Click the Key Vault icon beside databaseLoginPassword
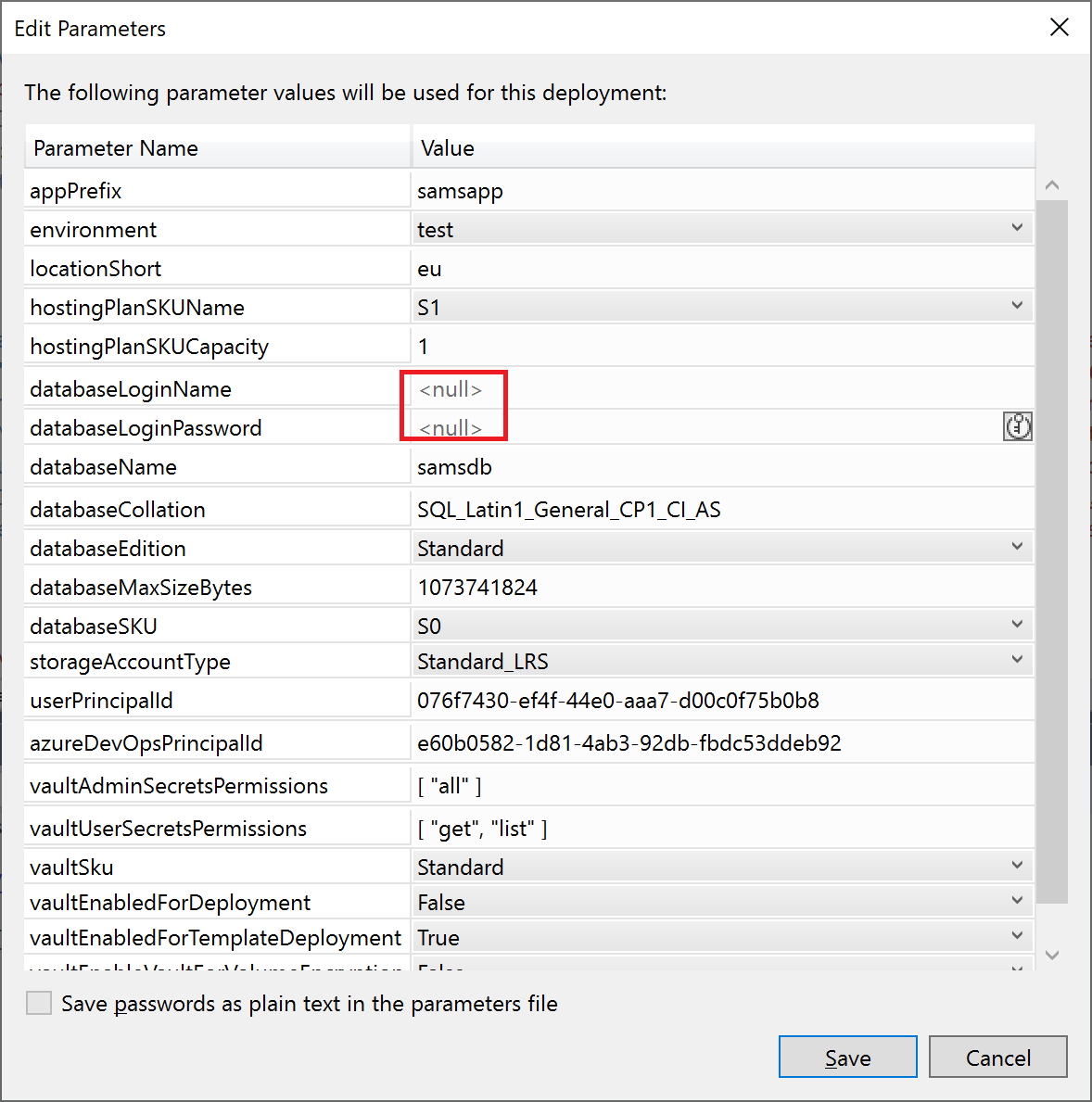Viewport: 1092px width, 1102px height. pos(1017,427)
